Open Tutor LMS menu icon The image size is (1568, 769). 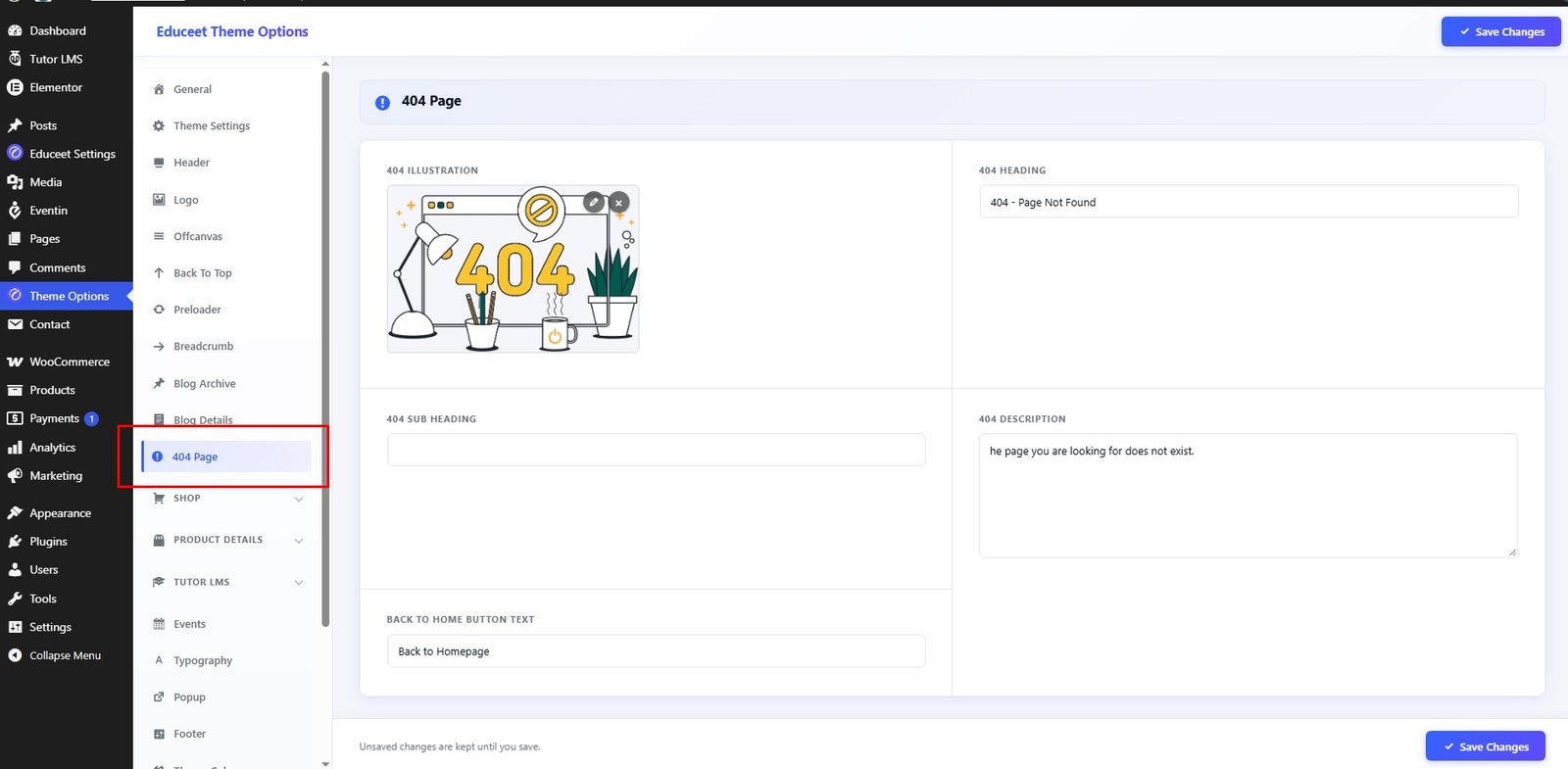click(x=15, y=59)
